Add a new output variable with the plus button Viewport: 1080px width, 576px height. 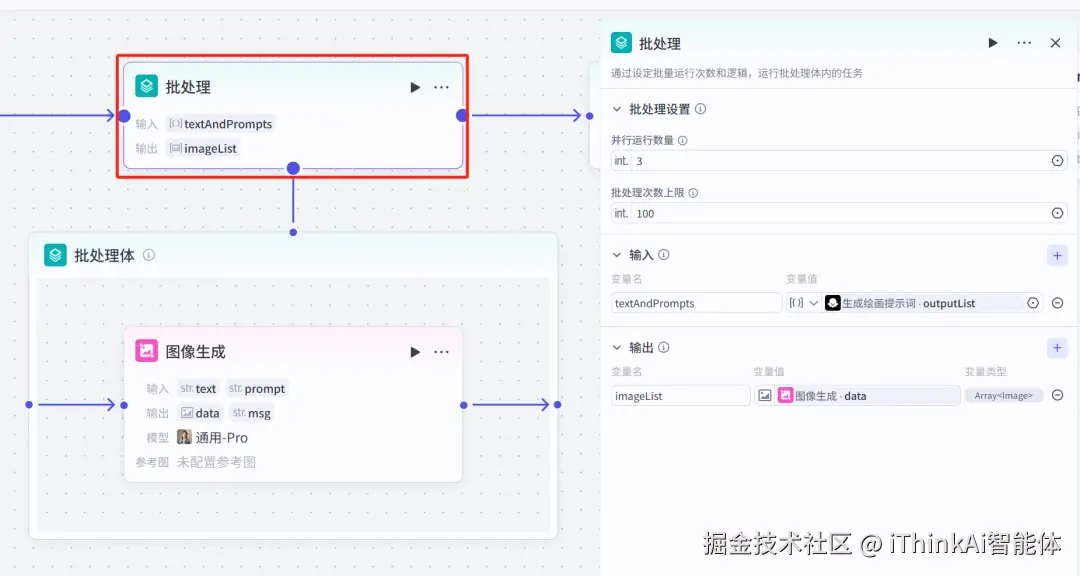[1056, 347]
